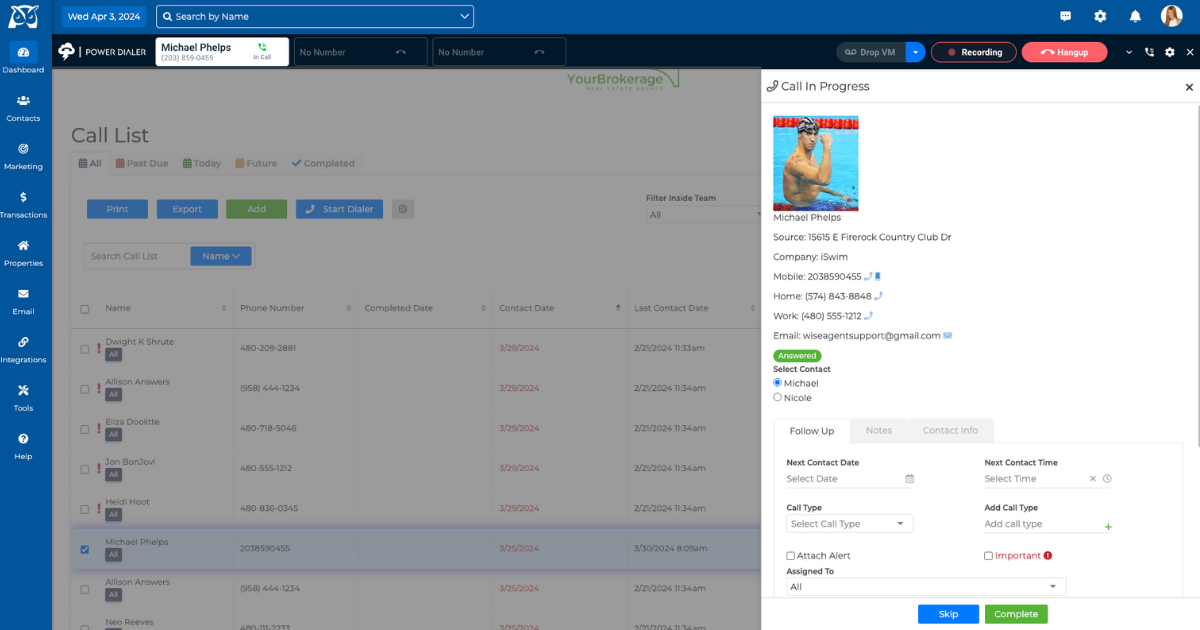Select the Nicole contact radio button
The width and height of the screenshot is (1200, 630).
click(x=778, y=397)
